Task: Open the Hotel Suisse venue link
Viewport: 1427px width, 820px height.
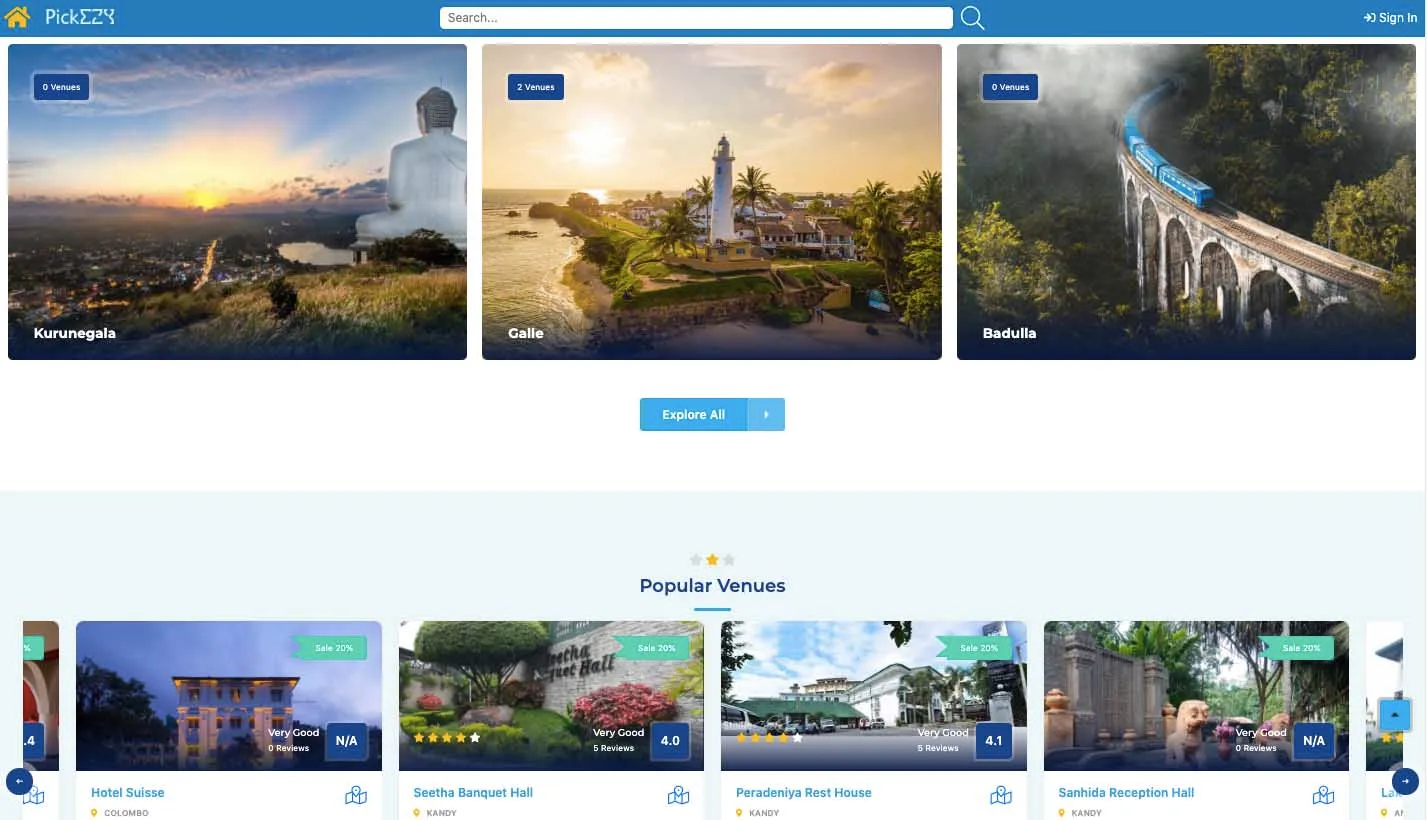Action: [128, 793]
